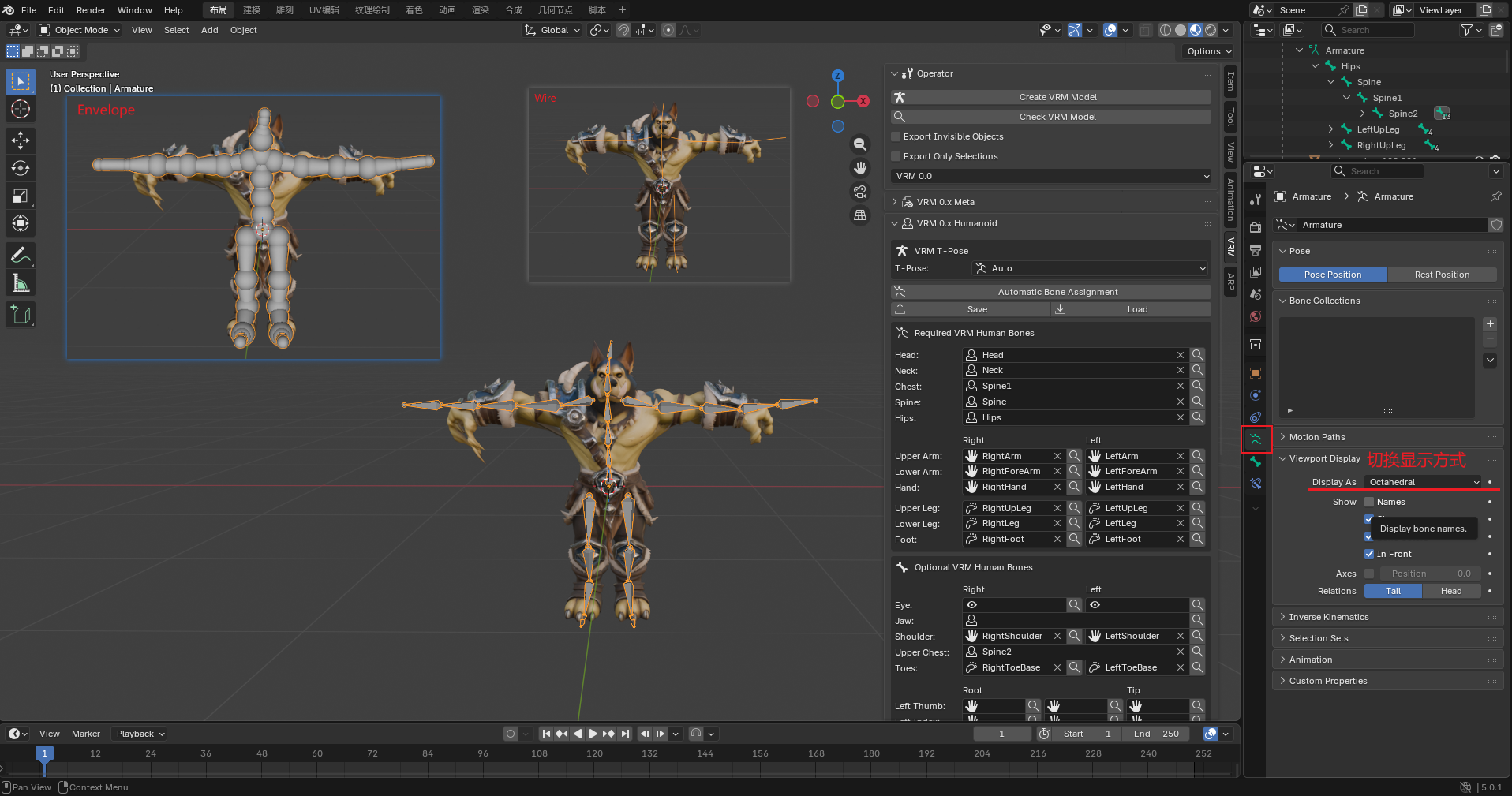Open the Window menu
Screen dimensions: 1512x796
135,10
